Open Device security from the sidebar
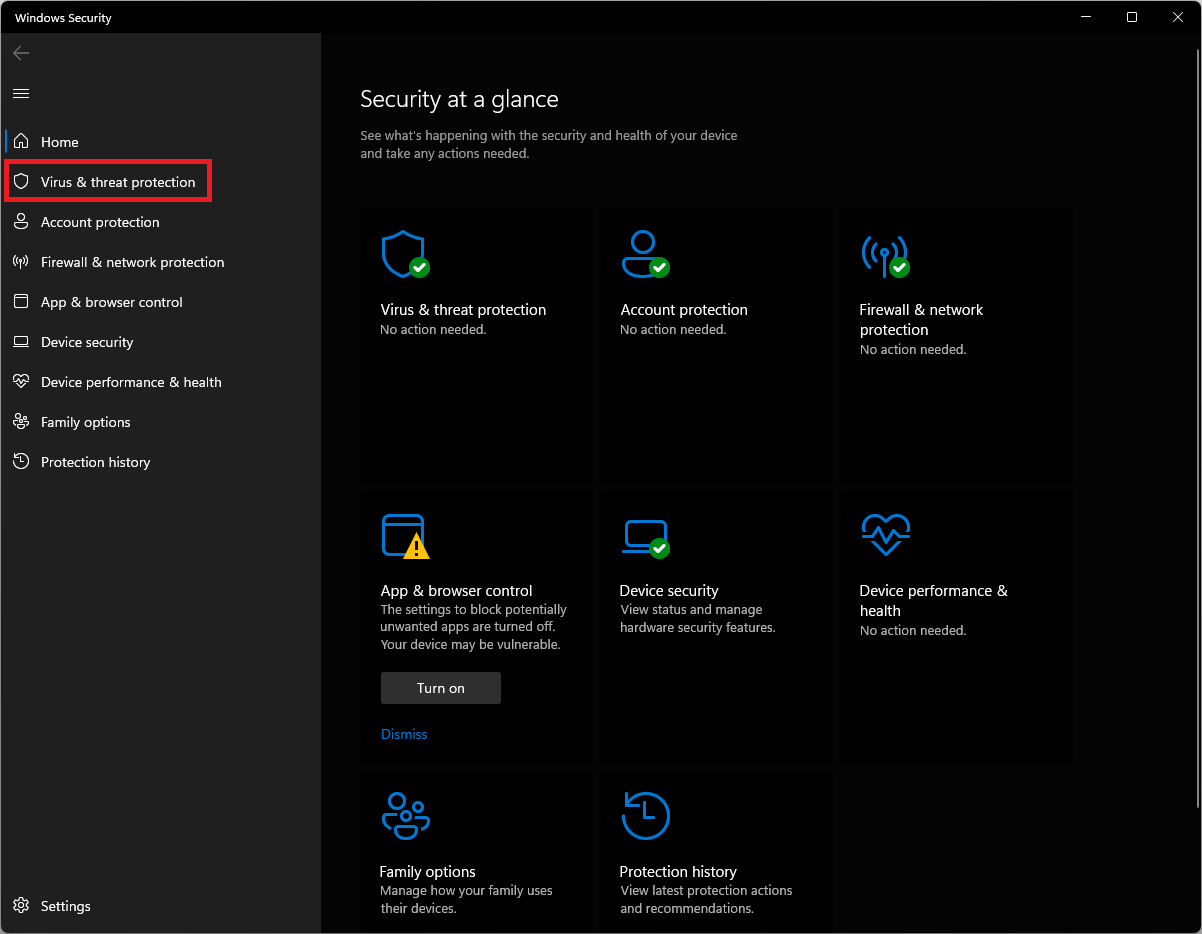 coord(86,341)
